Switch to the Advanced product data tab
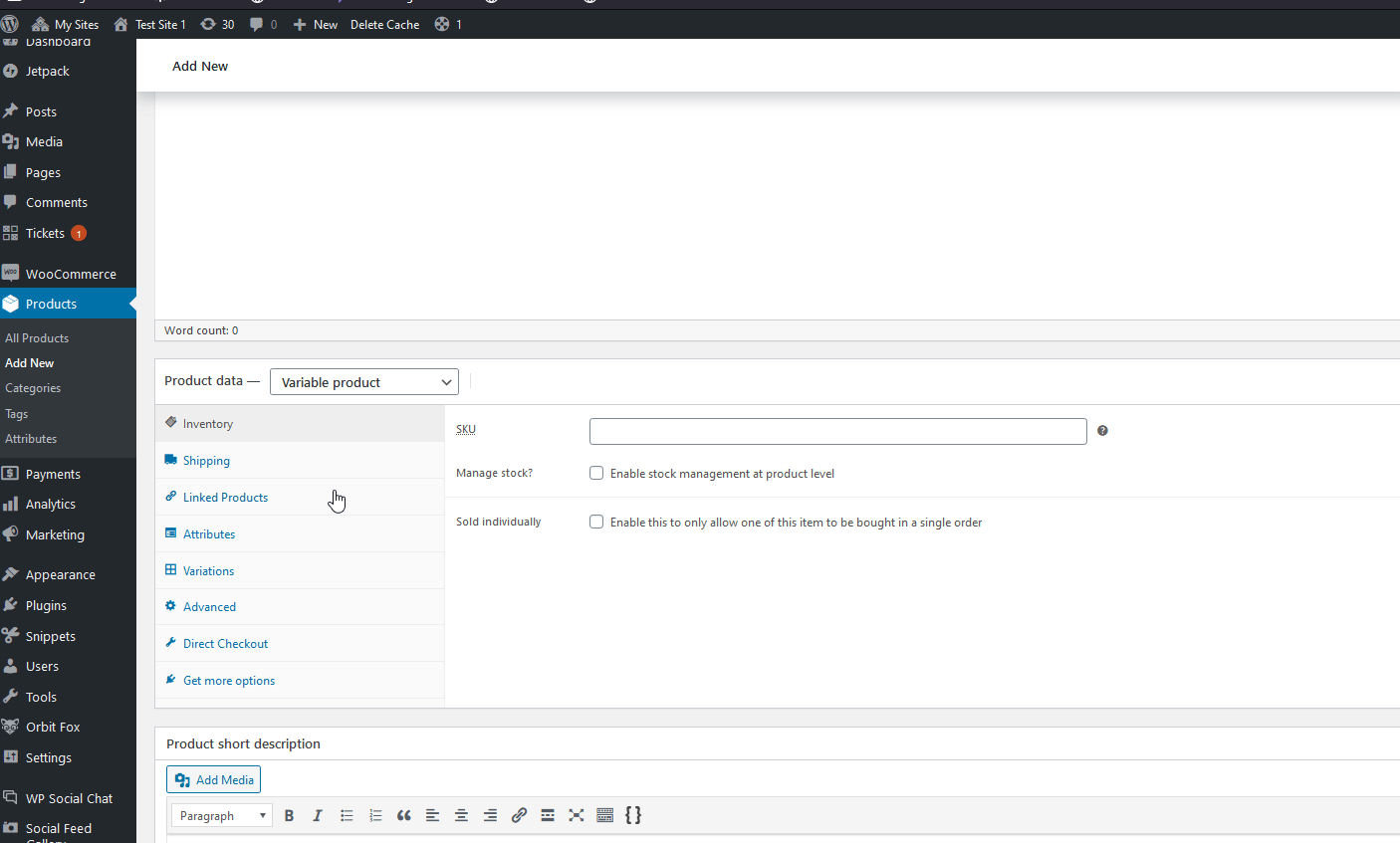1400x843 pixels. point(300,607)
